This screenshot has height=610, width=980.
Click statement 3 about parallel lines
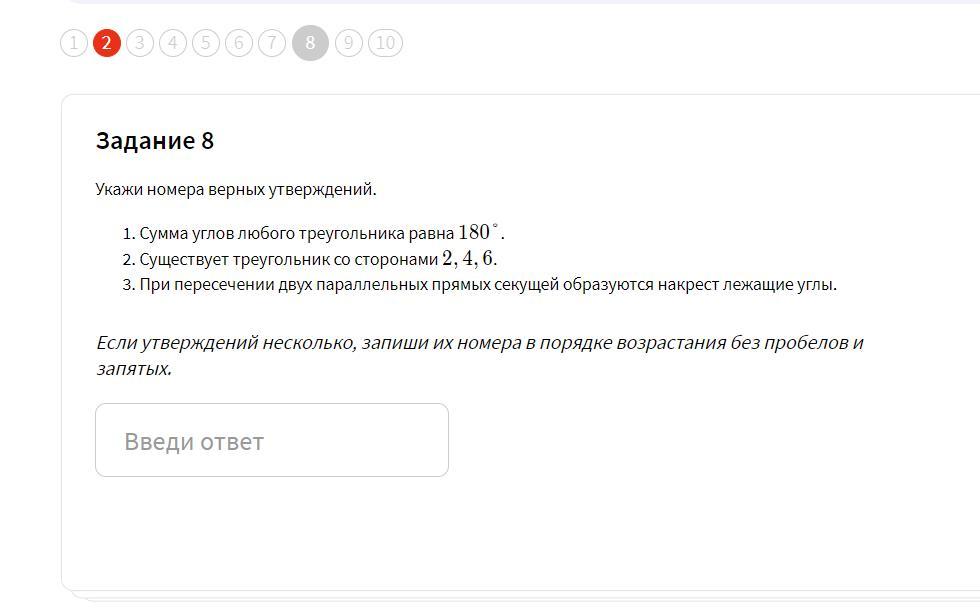coord(480,285)
